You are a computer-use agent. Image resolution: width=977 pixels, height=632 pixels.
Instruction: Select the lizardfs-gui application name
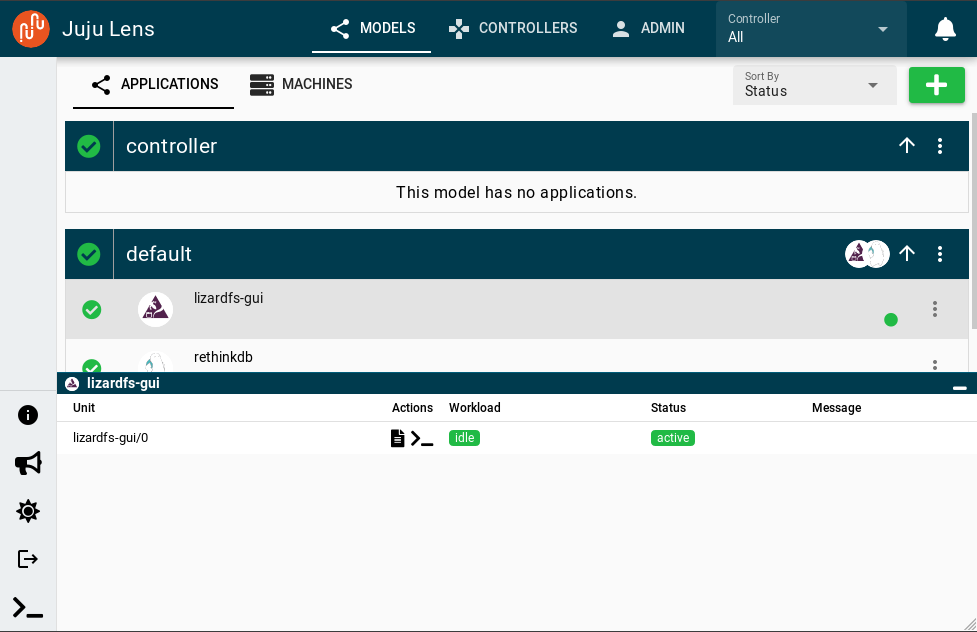click(228, 298)
